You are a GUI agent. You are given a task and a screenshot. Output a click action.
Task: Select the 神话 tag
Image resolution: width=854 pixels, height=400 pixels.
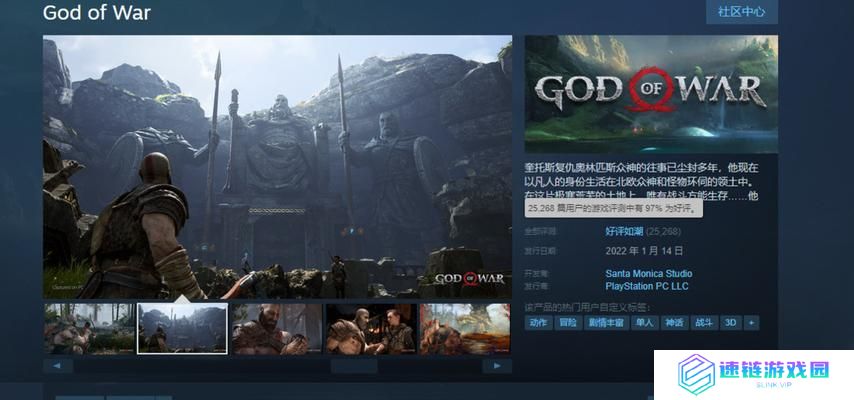tap(675, 323)
